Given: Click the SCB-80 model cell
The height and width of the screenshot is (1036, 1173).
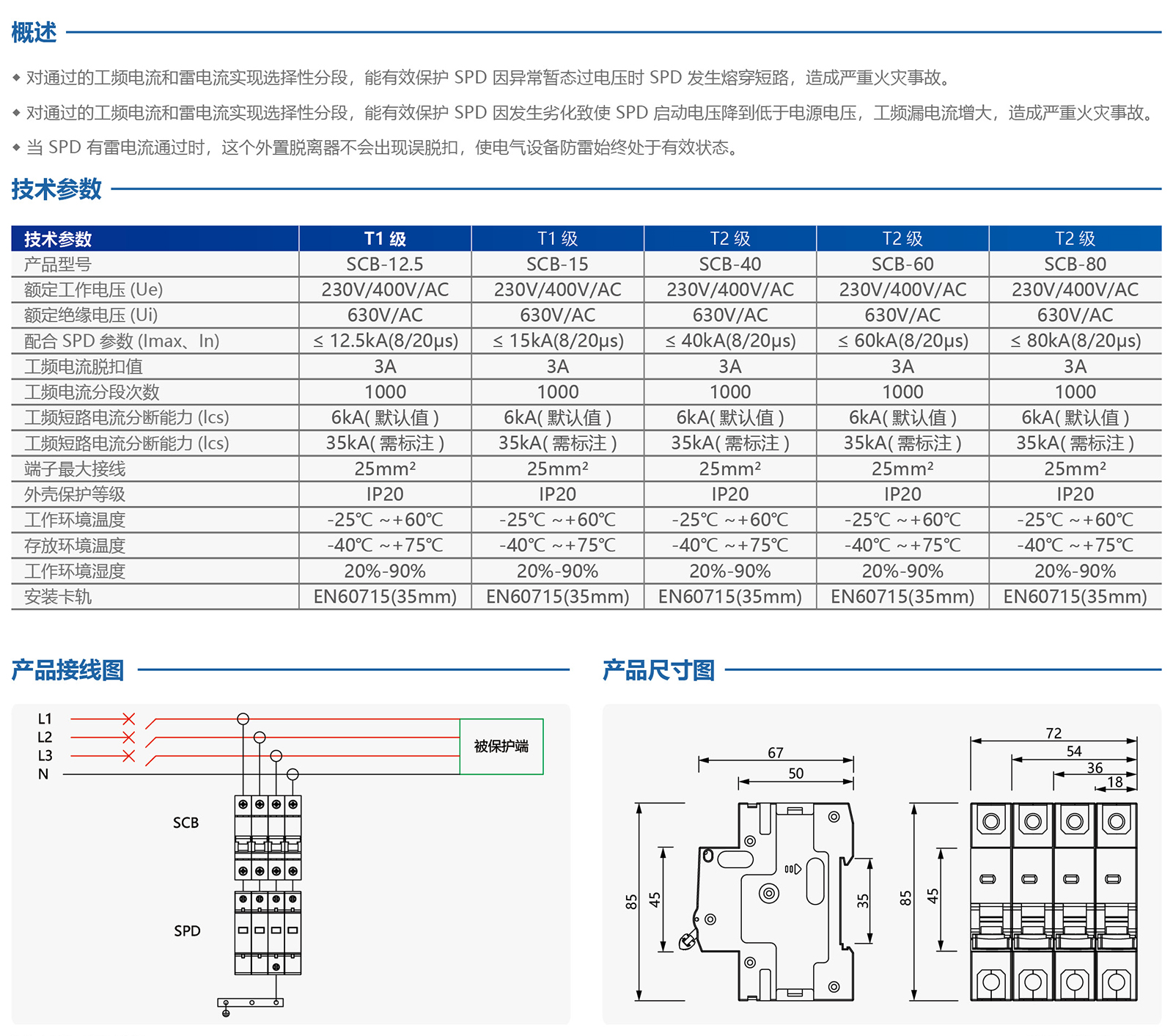Looking at the screenshot, I should click(x=1075, y=264).
